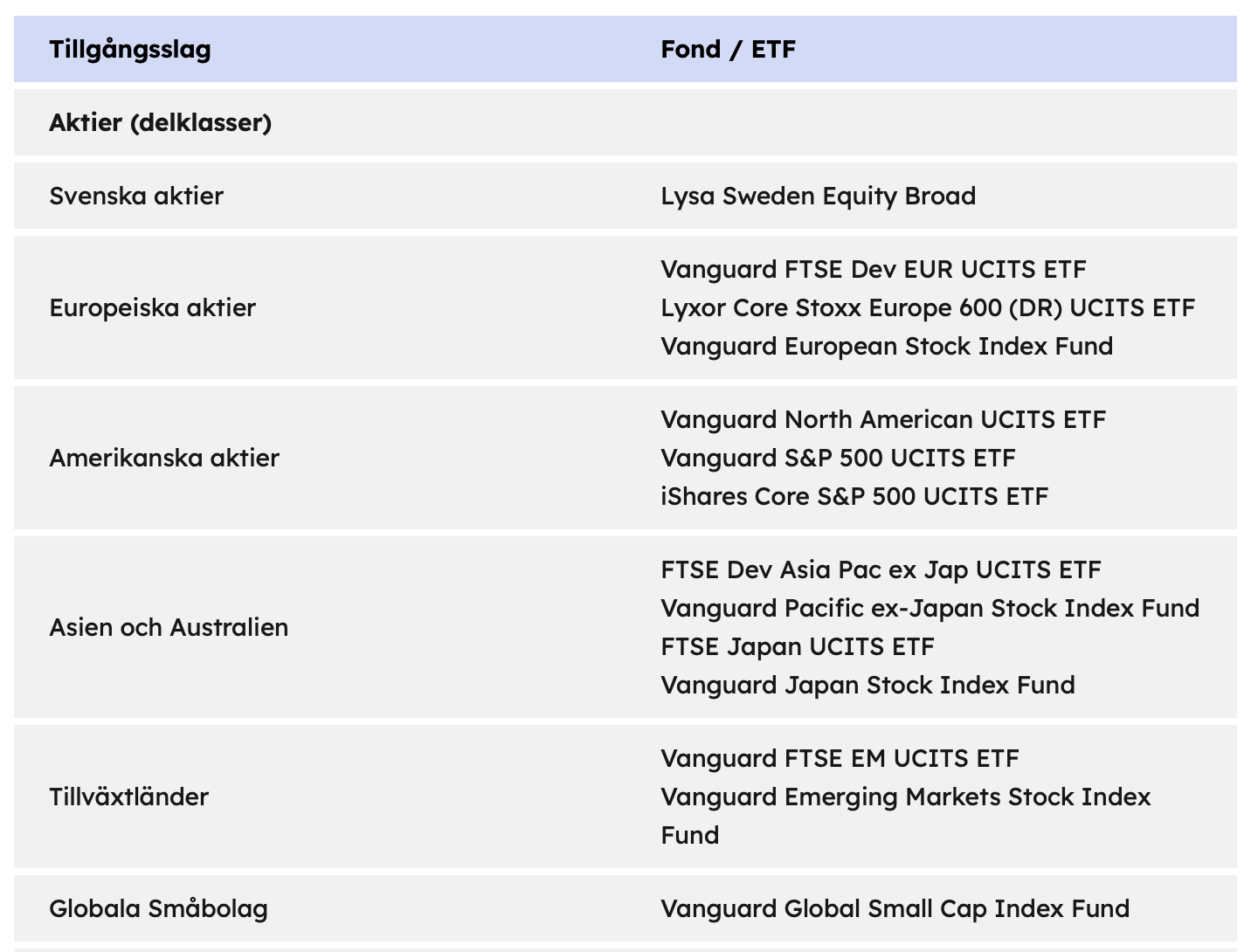
Task: Click Vanguard S&P 500 UCITS ETF
Action: (838, 458)
